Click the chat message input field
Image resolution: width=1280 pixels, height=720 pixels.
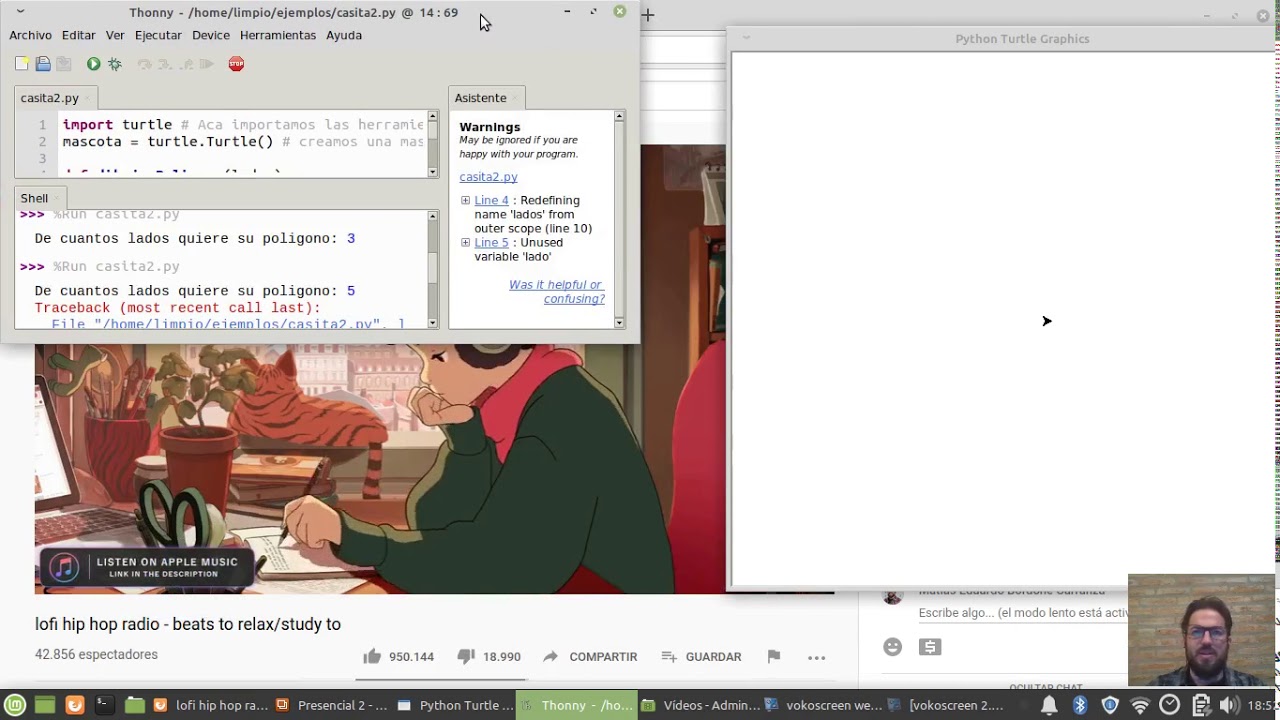[1022, 613]
